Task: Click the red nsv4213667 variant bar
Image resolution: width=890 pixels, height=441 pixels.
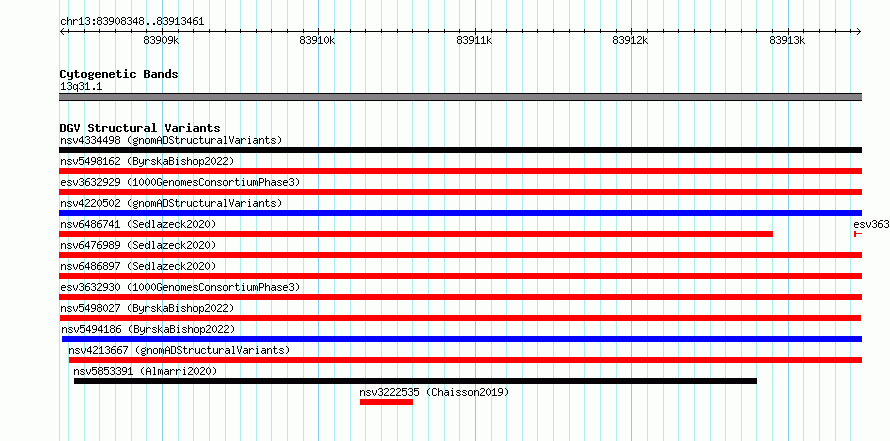Action: [465, 360]
